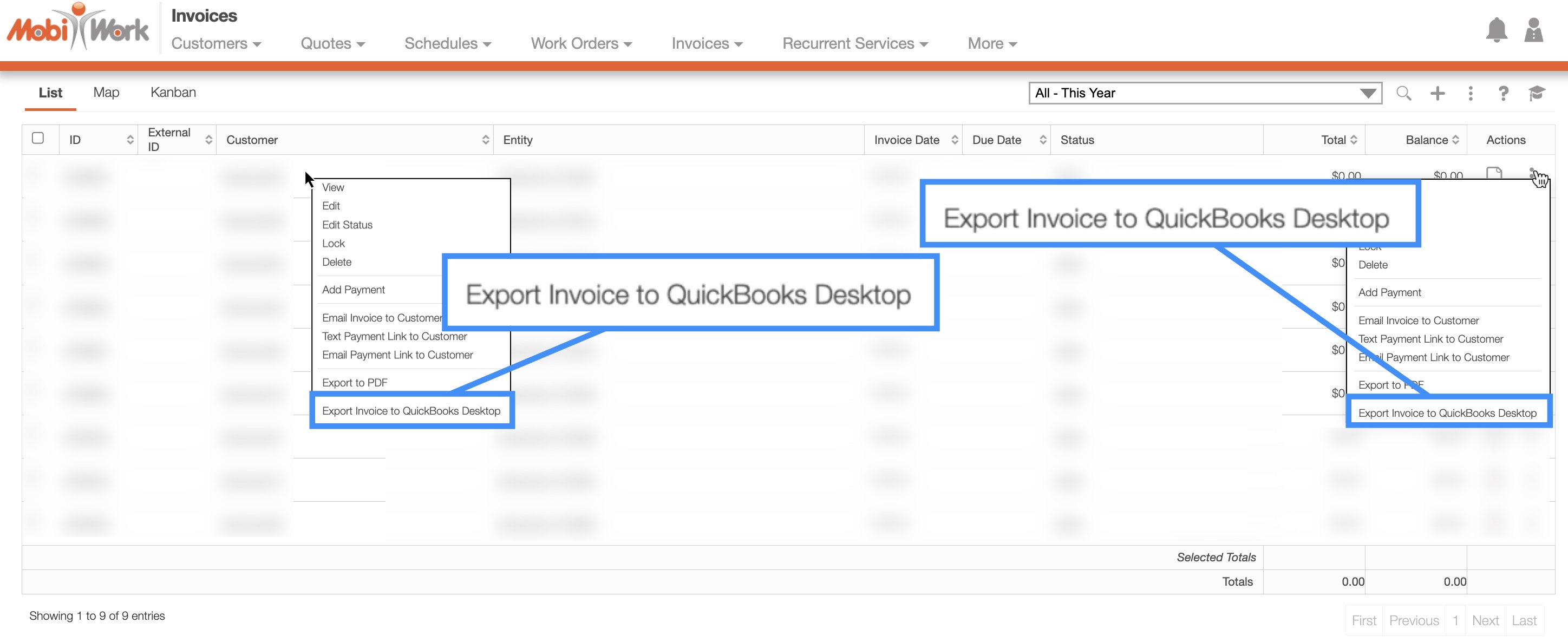This screenshot has width=1568, height=642.
Task: Click the MobiWork logo
Action: click(77, 28)
